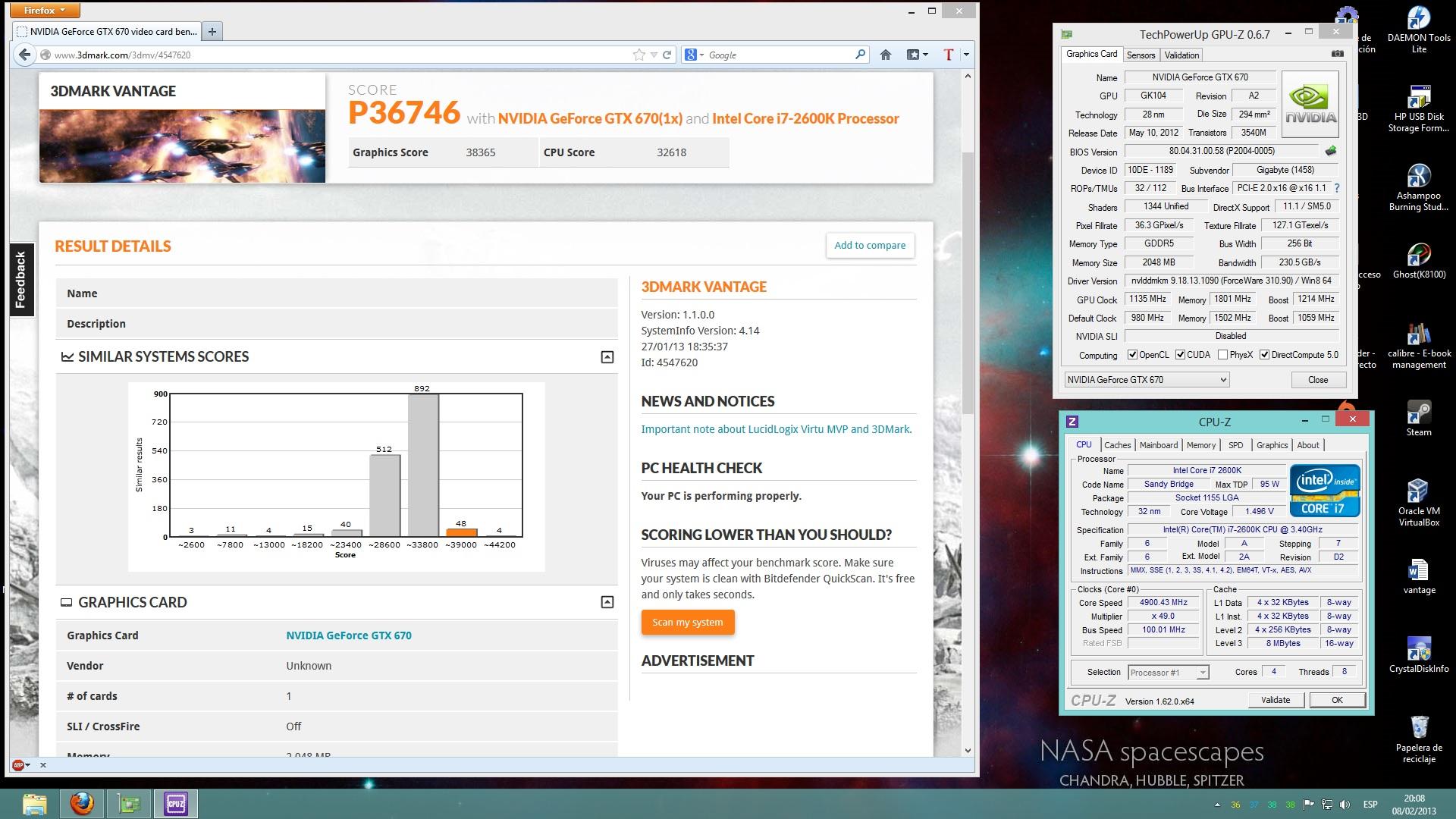Open CrystalDiskInfo desktop icon
Image resolution: width=1456 pixels, height=819 pixels.
1419,655
